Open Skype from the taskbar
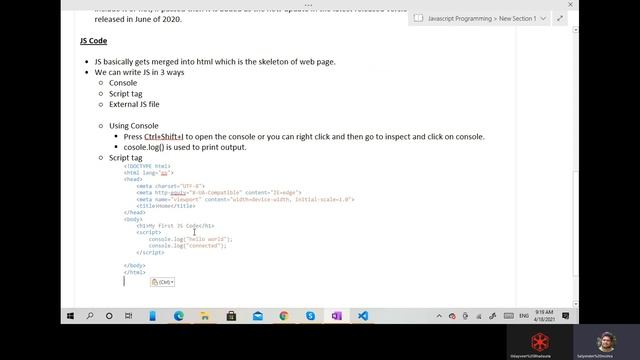This screenshot has height=360, width=640. click(x=310, y=316)
